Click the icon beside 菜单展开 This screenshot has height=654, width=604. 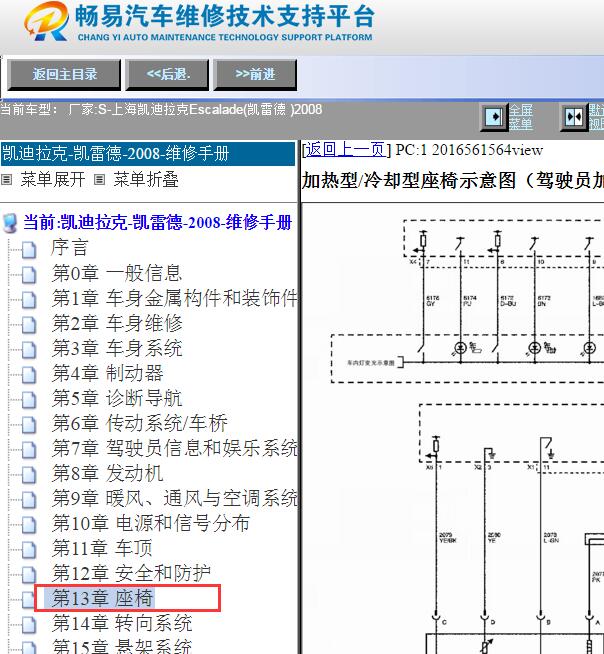(6, 180)
